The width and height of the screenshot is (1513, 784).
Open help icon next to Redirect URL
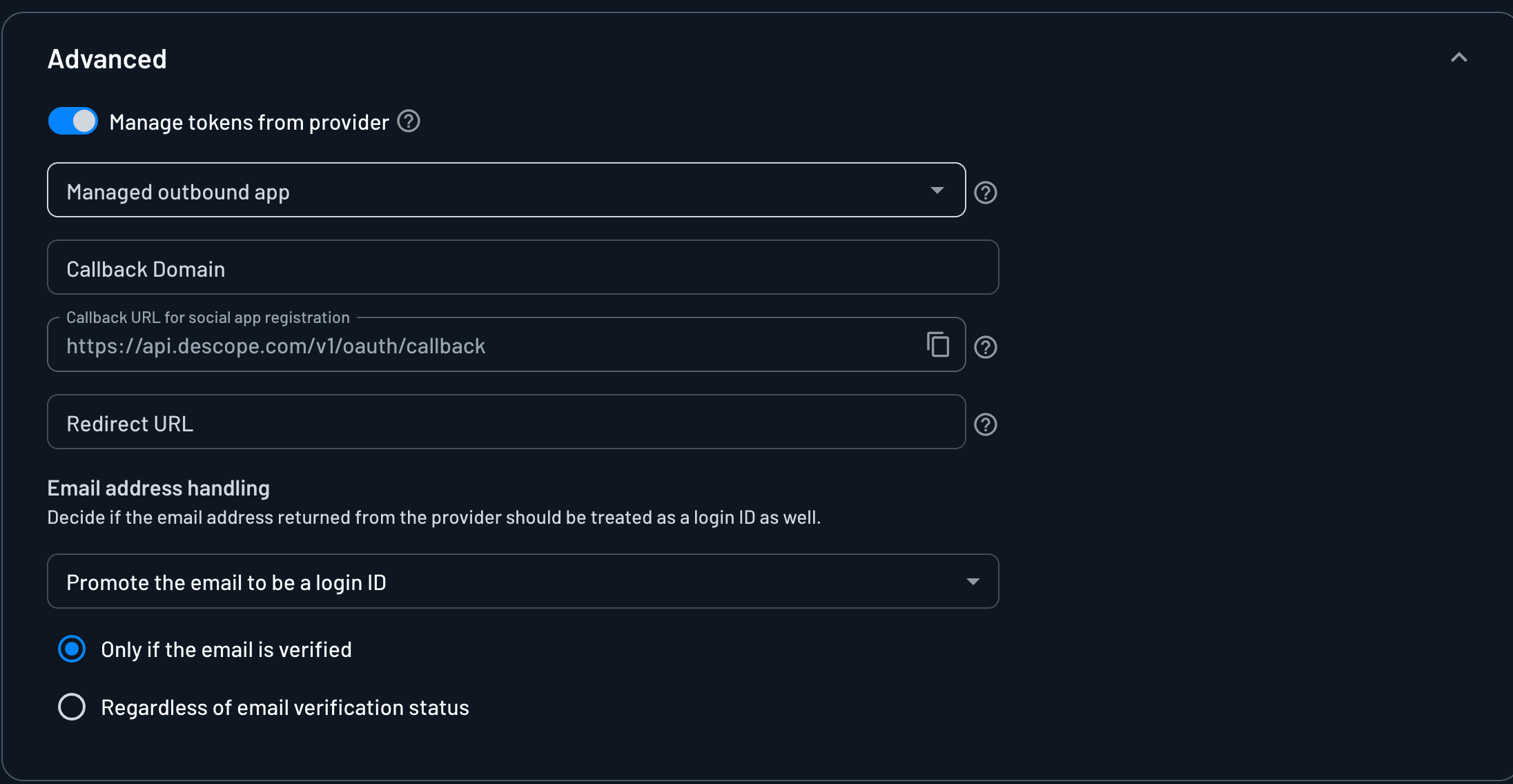point(985,424)
